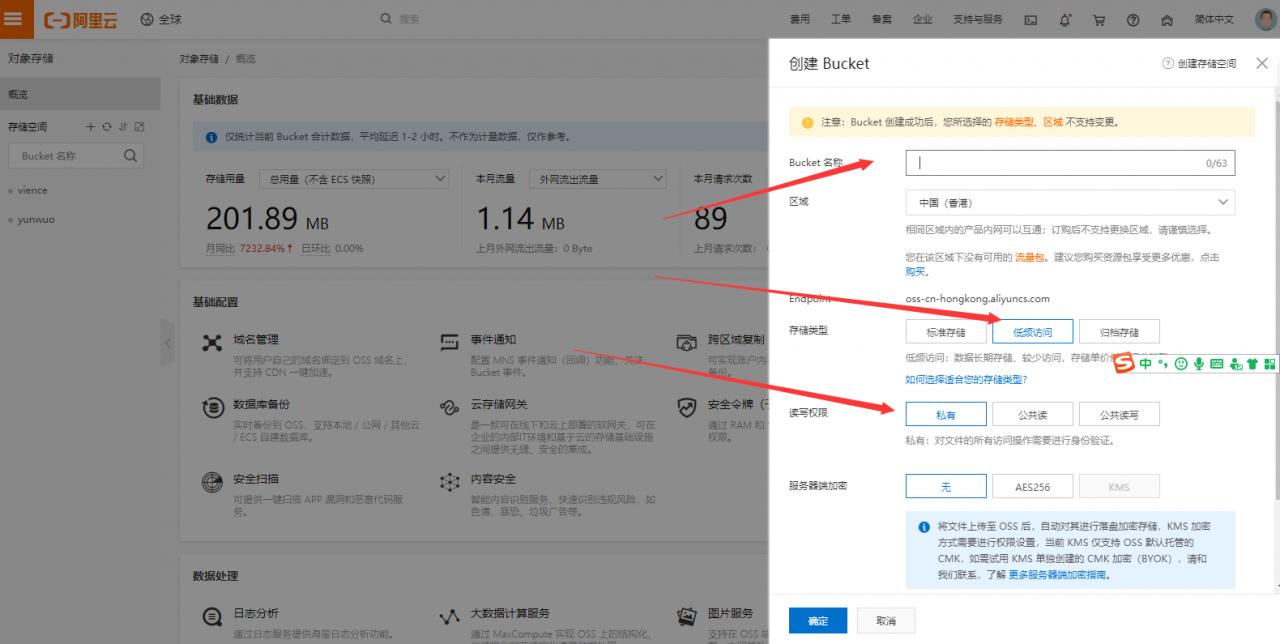Open the 外网流出流量 traffic dropdown
This screenshot has width=1280, height=644.
598,178
